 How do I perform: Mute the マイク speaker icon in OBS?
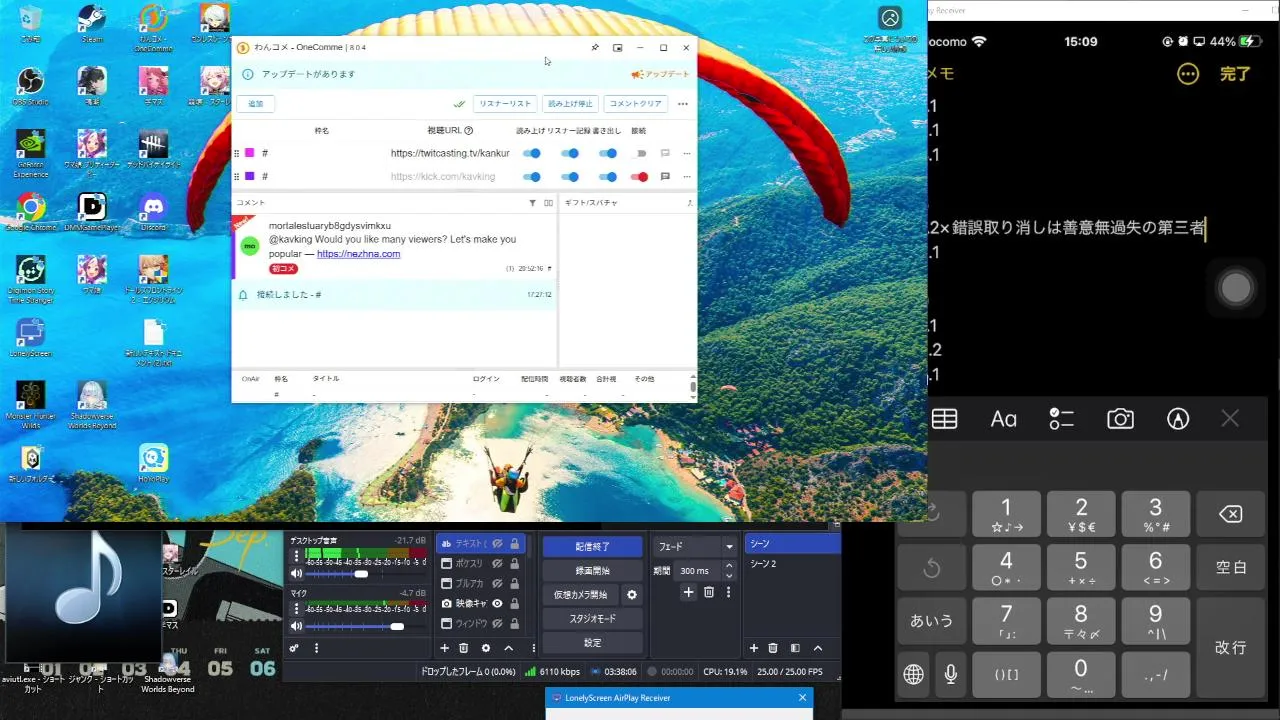point(296,626)
